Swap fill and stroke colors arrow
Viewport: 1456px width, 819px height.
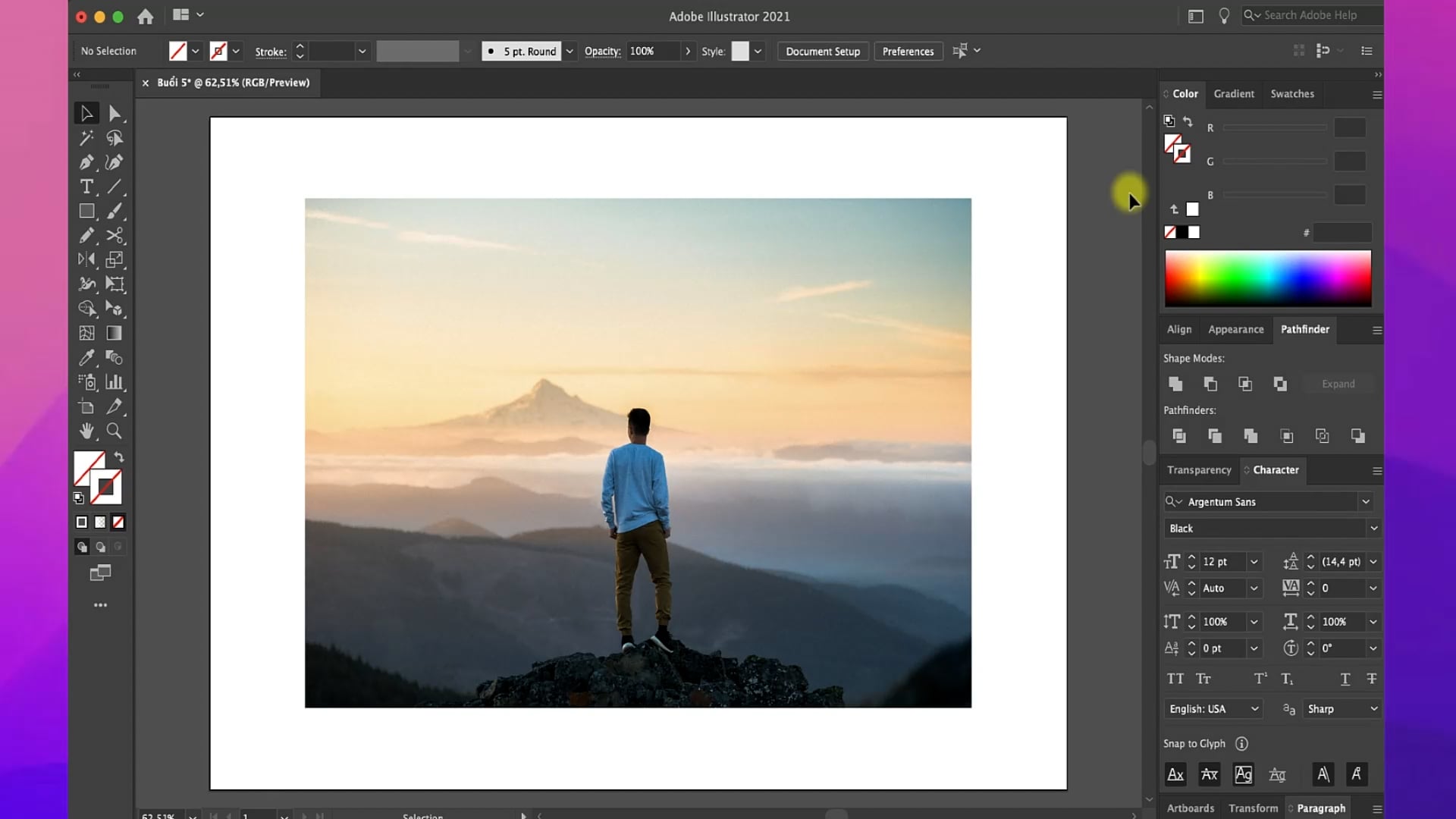point(119,457)
